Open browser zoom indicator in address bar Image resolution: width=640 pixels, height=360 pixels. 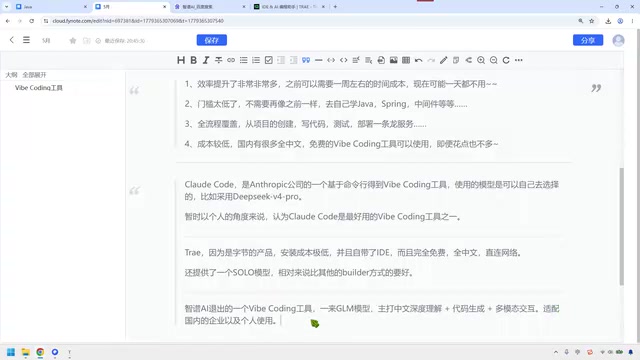[580, 21]
